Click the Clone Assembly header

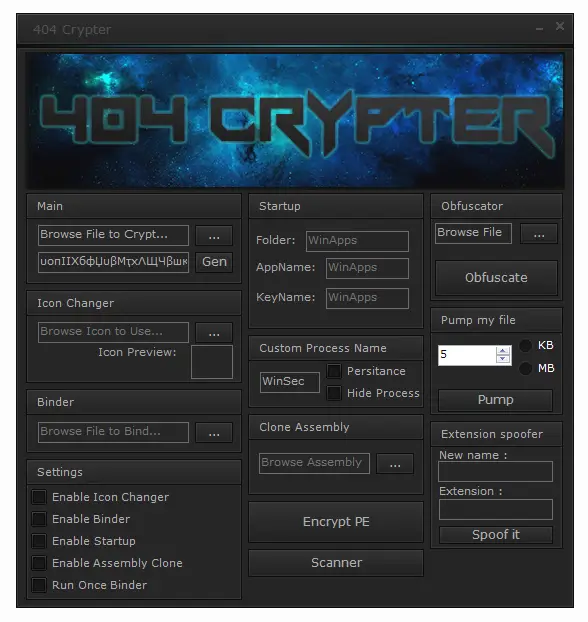click(336, 427)
